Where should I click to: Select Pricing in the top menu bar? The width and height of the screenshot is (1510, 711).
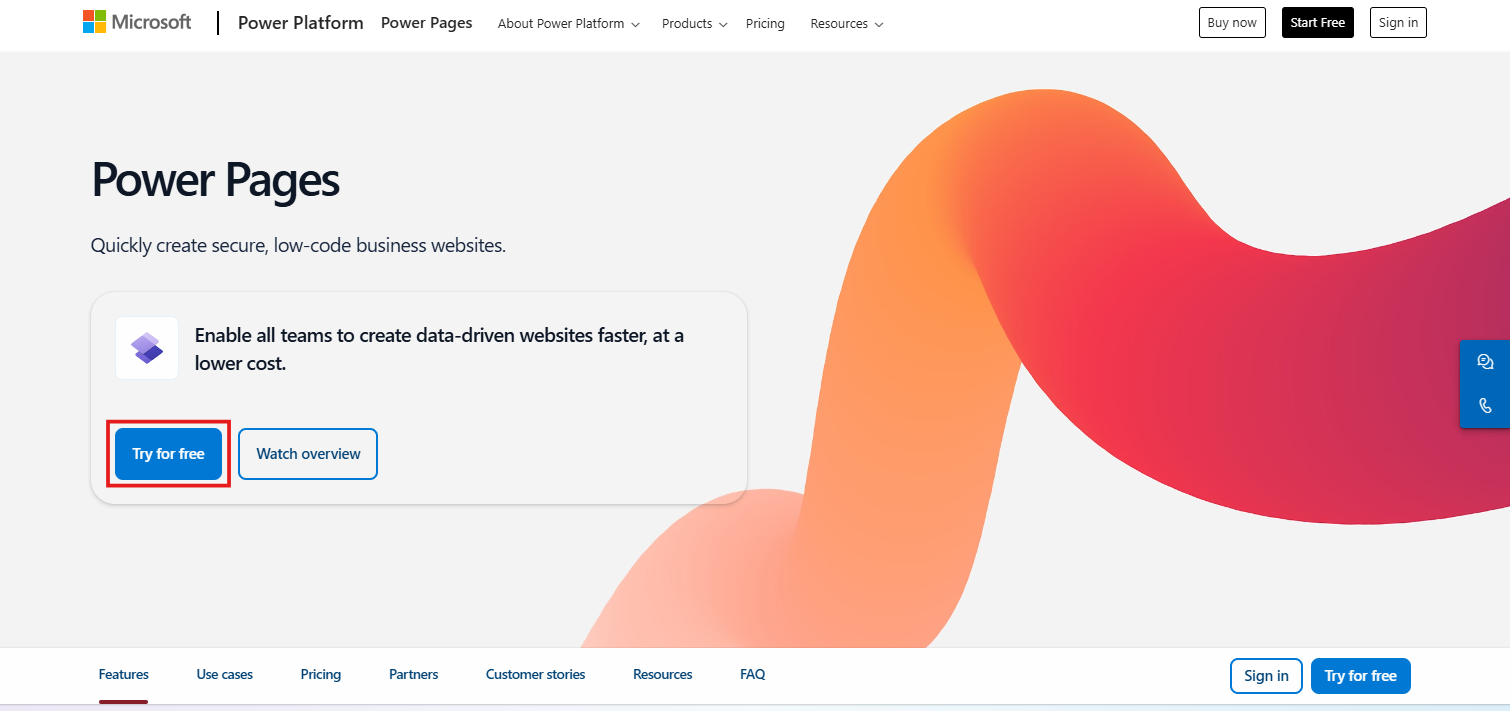point(765,23)
